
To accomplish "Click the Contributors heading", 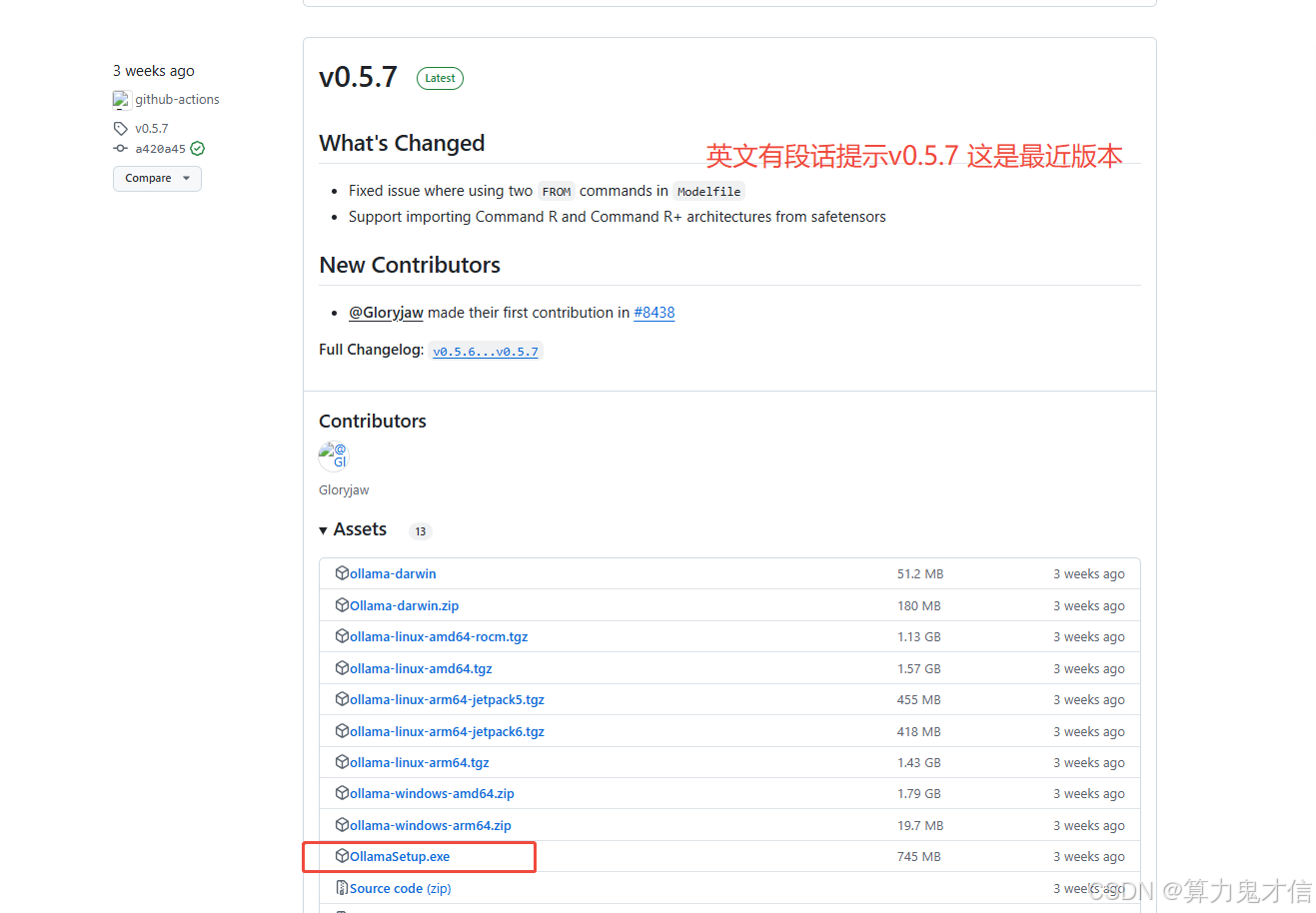I will pos(373,421).
